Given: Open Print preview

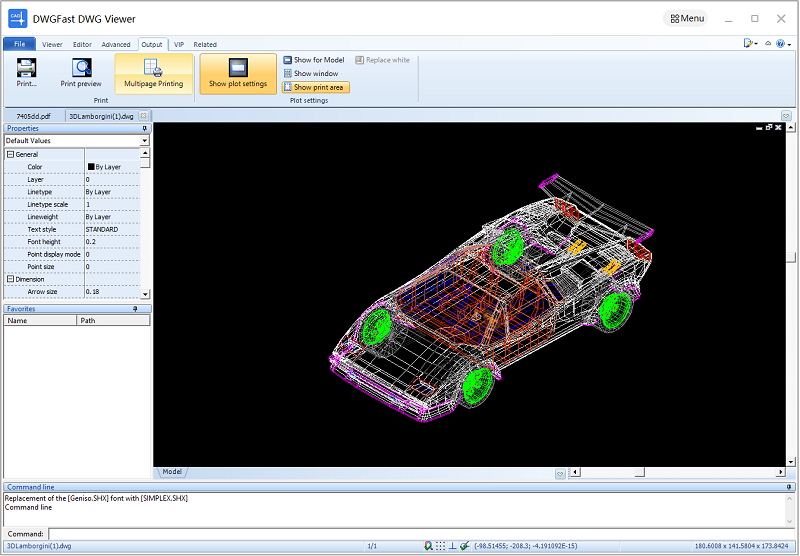Looking at the screenshot, I should click(x=81, y=73).
